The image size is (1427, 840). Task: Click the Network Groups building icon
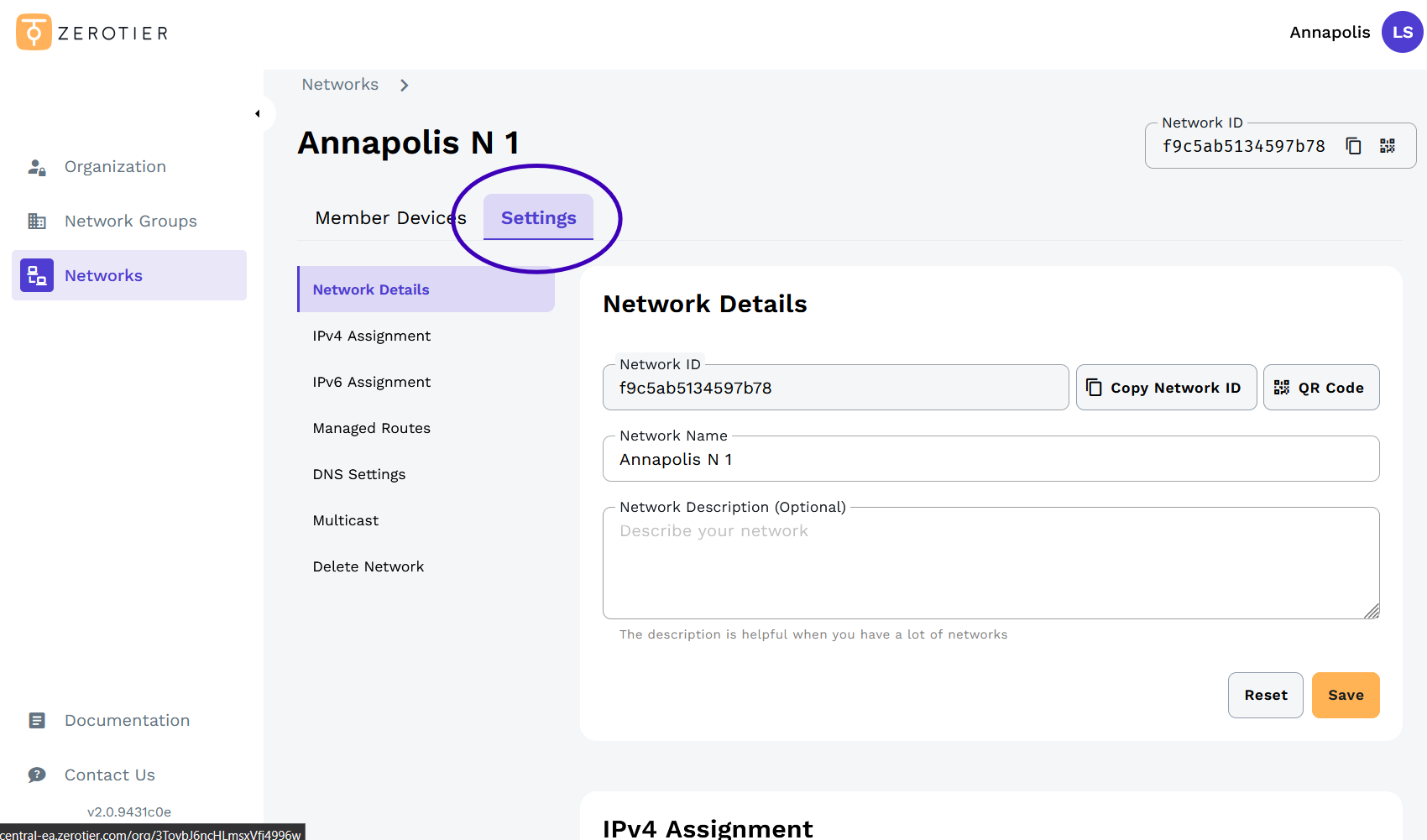tap(36, 221)
